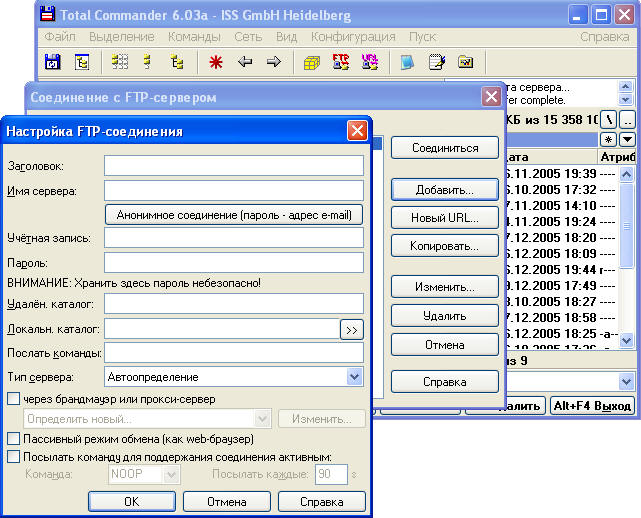Click the two-dots parent directory button
The width and height of the screenshot is (641, 518).
tap(627, 120)
